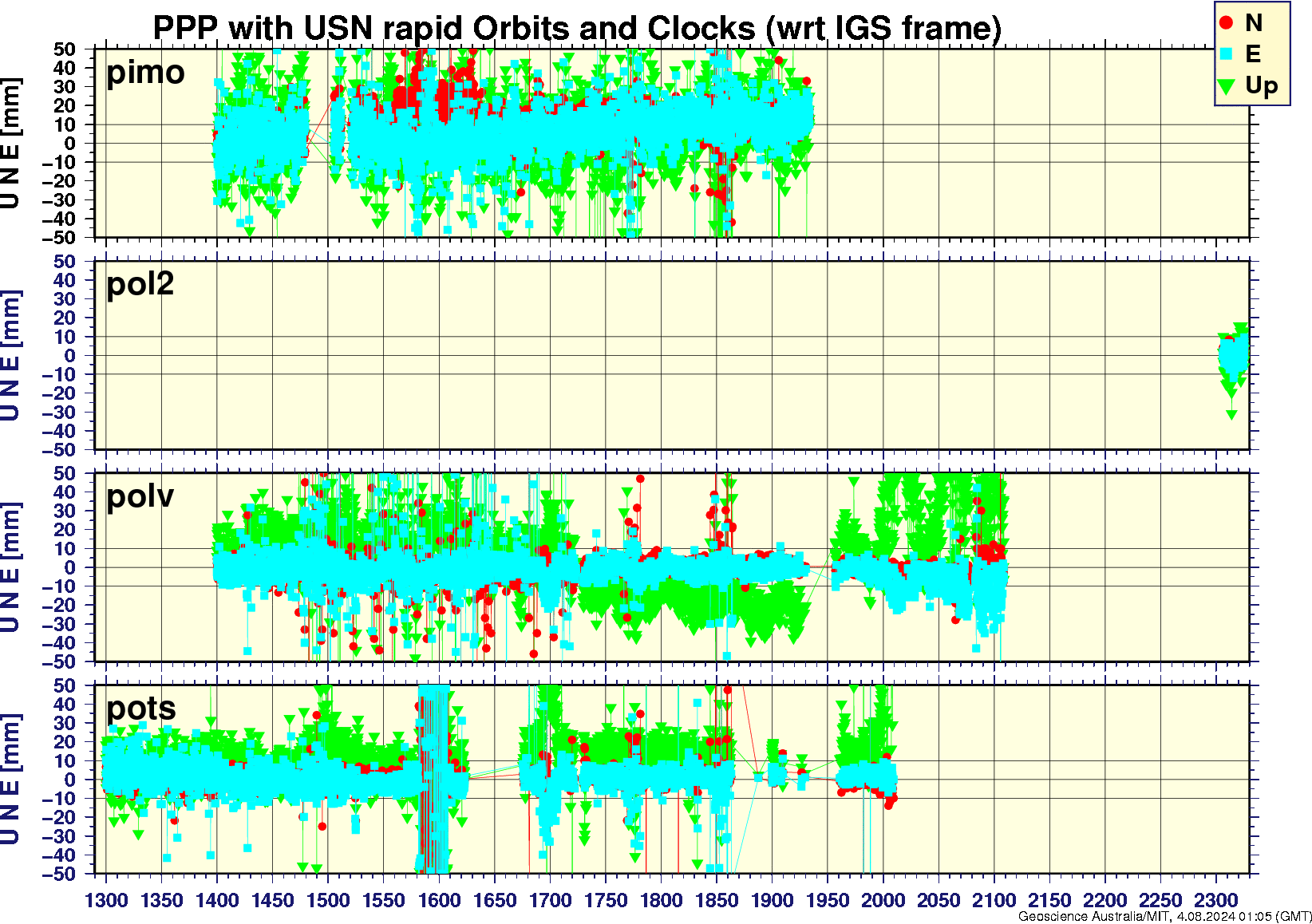Click the legend 'E' text label

tap(1253, 53)
